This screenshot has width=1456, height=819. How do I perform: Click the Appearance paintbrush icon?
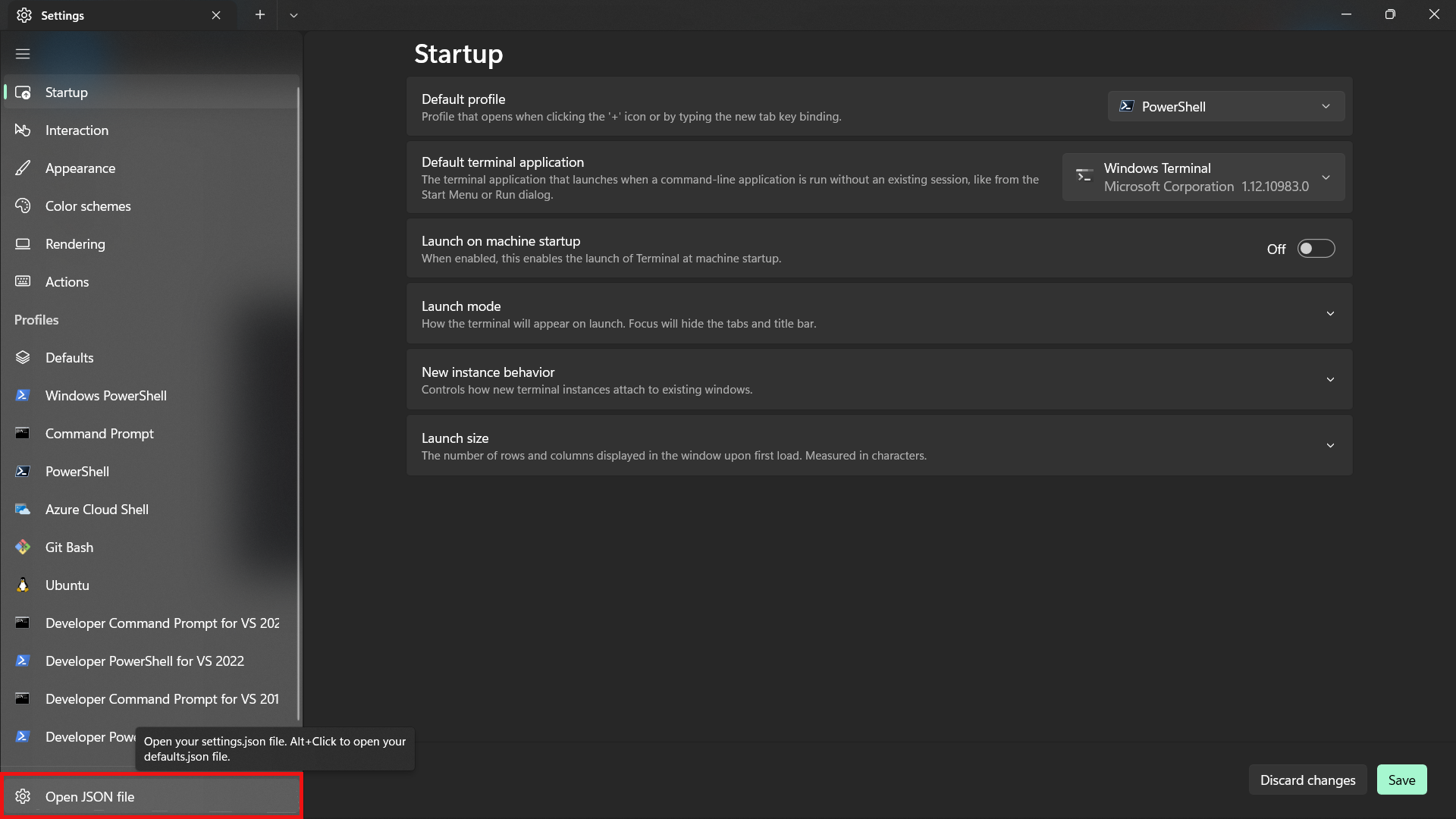[x=23, y=168]
